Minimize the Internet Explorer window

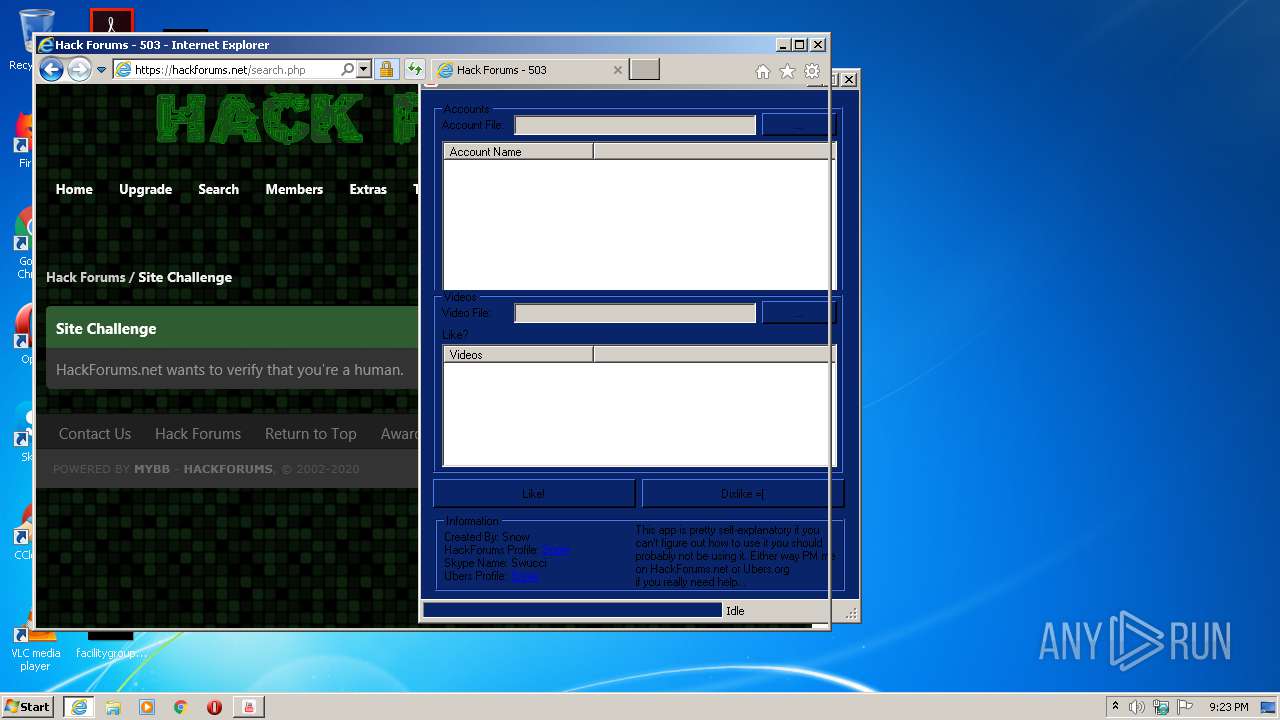[782, 44]
